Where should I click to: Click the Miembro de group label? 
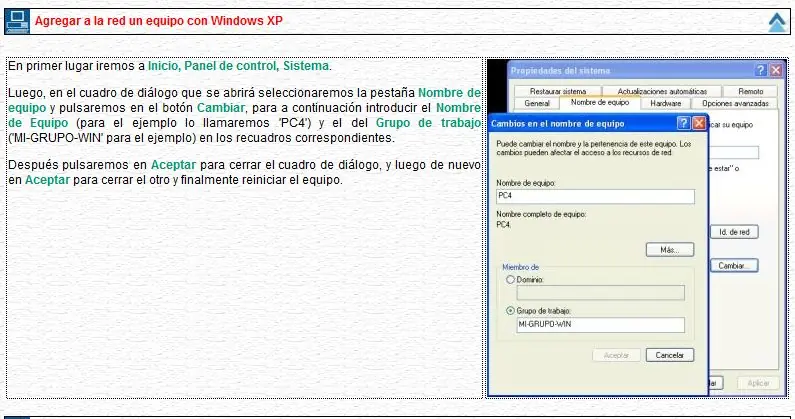(x=520, y=267)
